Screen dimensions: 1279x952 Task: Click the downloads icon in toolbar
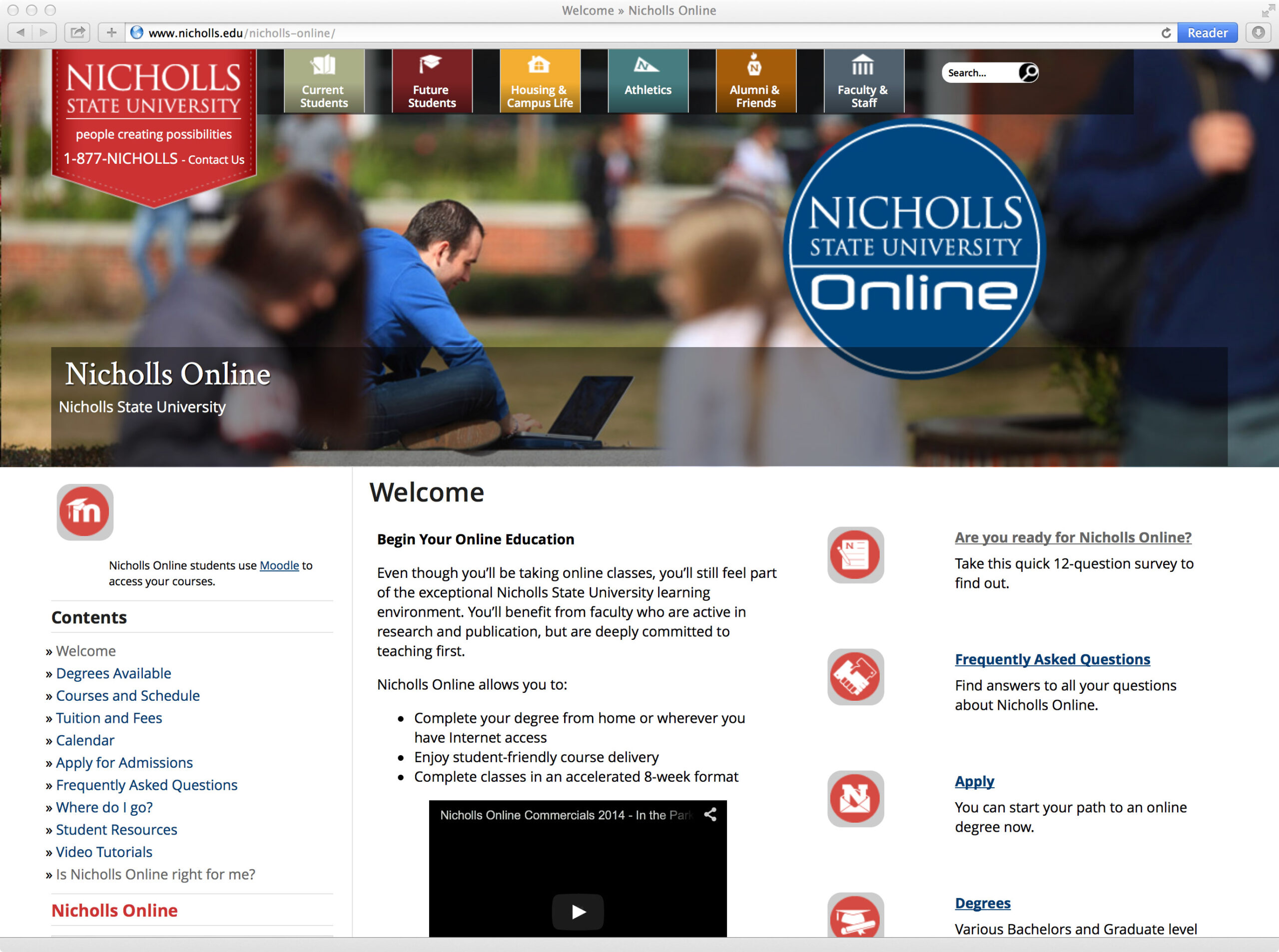[x=1258, y=33]
